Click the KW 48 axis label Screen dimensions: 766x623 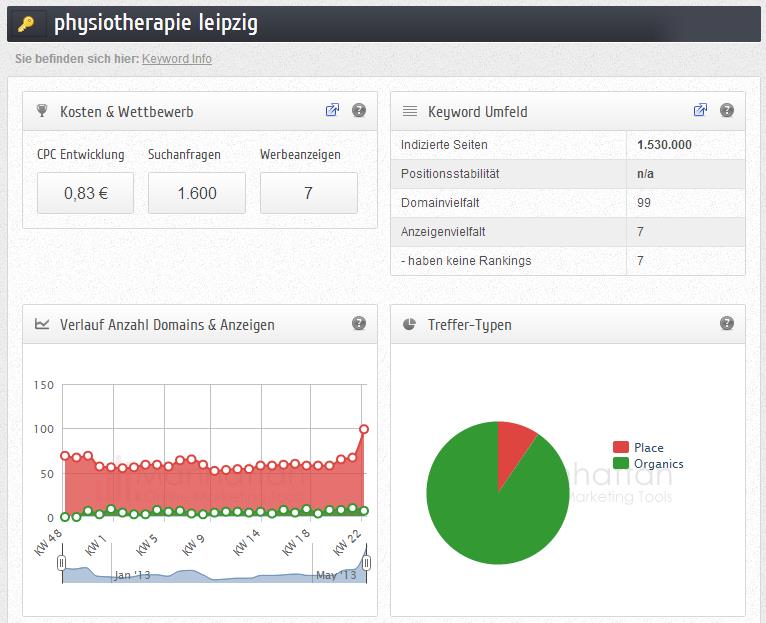click(48, 542)
